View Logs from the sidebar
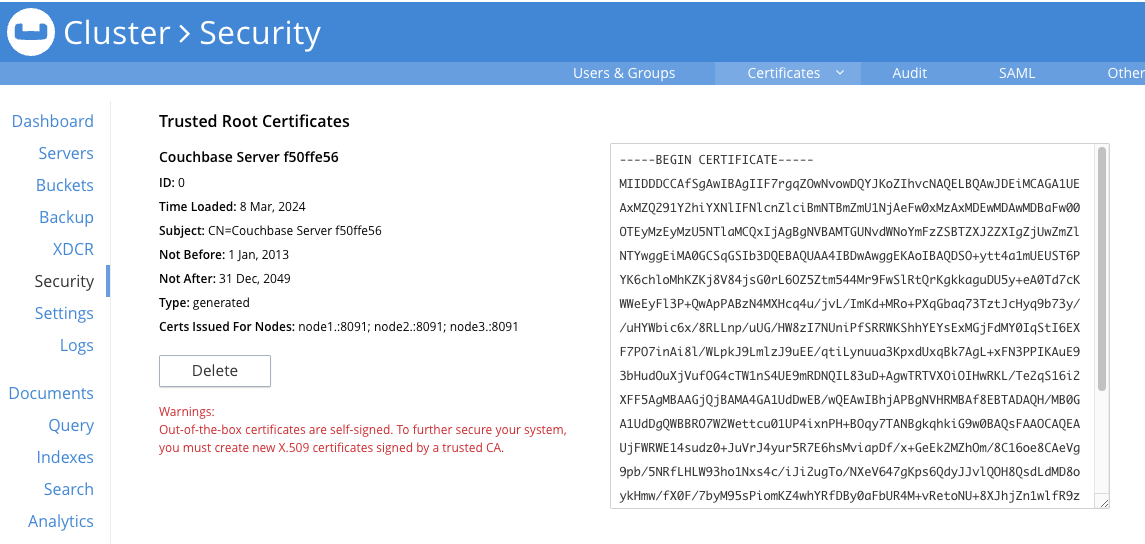The image size is (1145, 544). tap(76, 345)
